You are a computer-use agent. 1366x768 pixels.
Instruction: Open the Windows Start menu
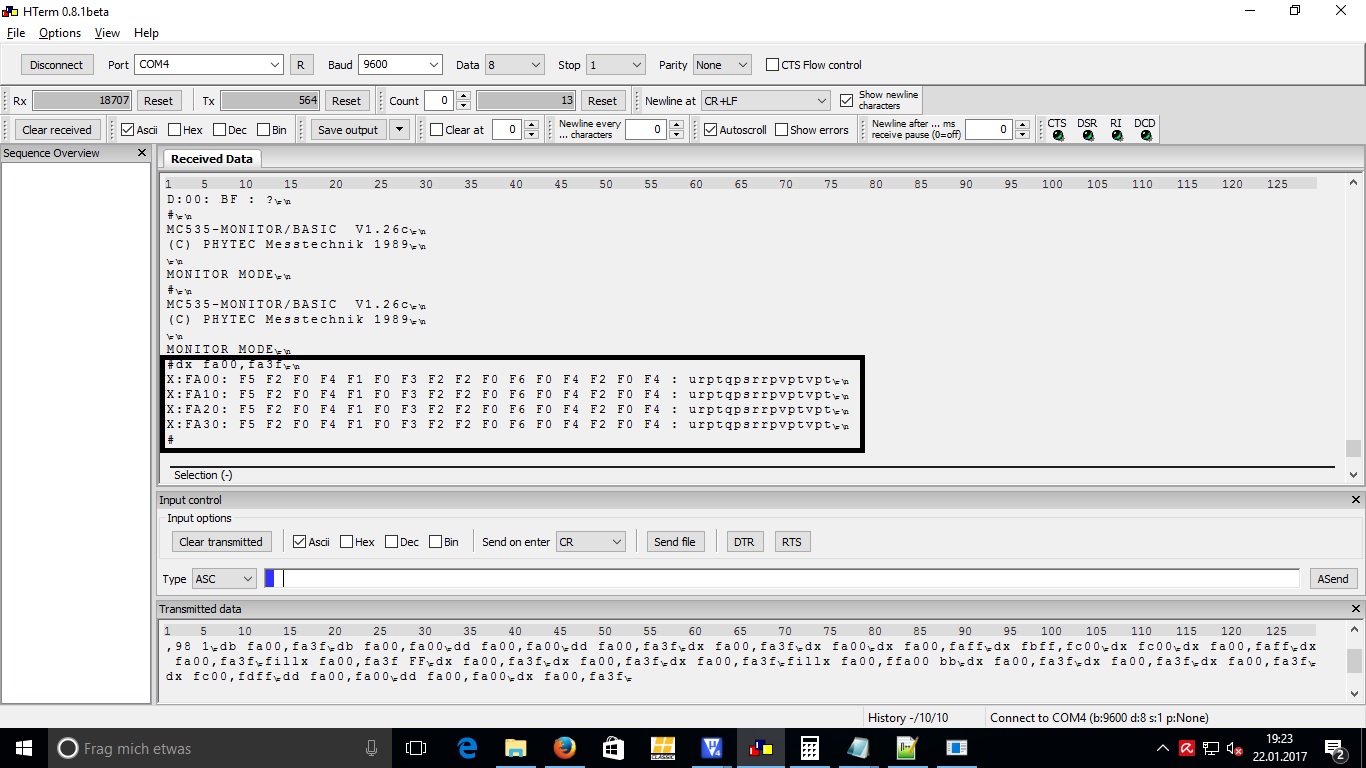23,748
